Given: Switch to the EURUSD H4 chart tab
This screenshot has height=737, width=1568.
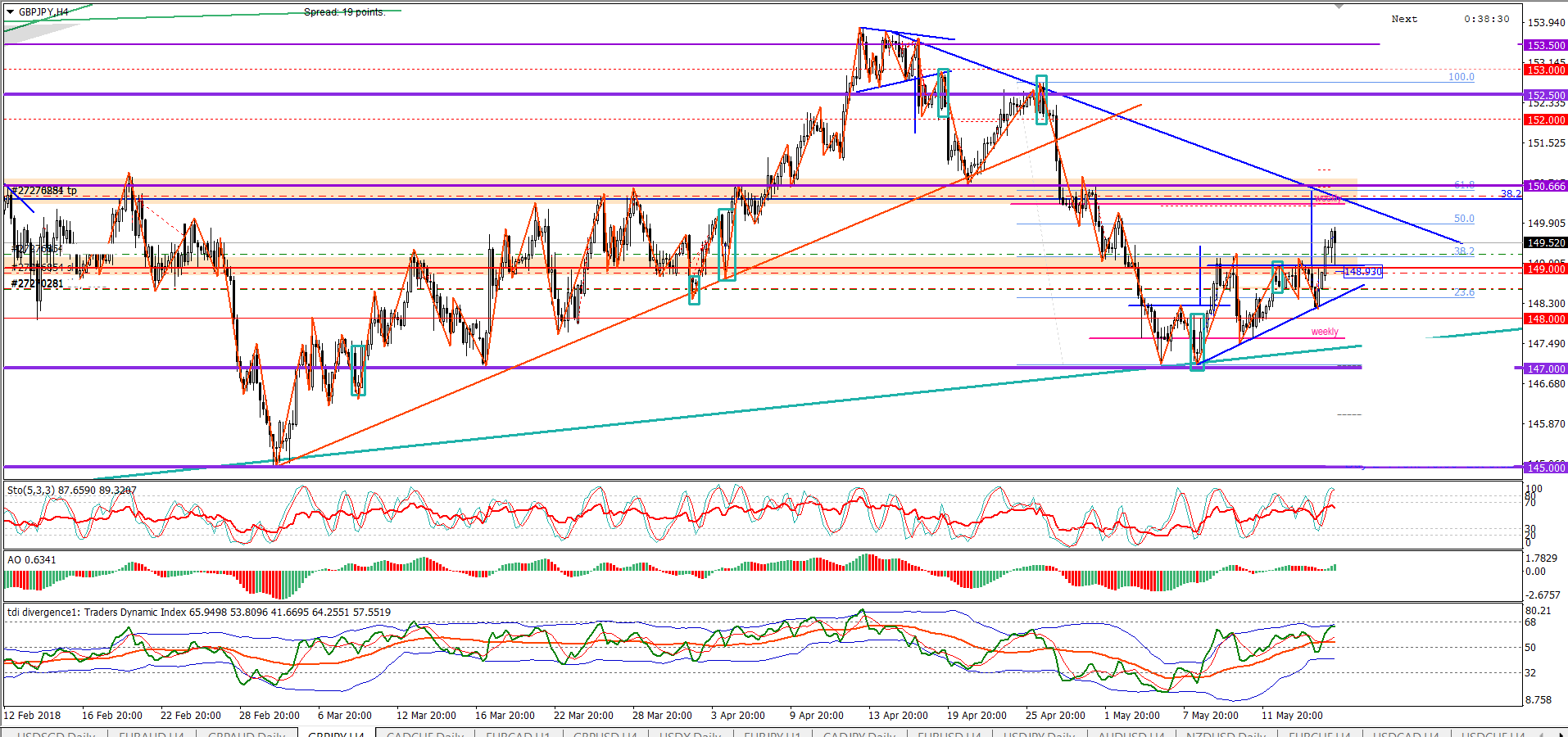Looking at the screenshot, I should click(950, 735).
